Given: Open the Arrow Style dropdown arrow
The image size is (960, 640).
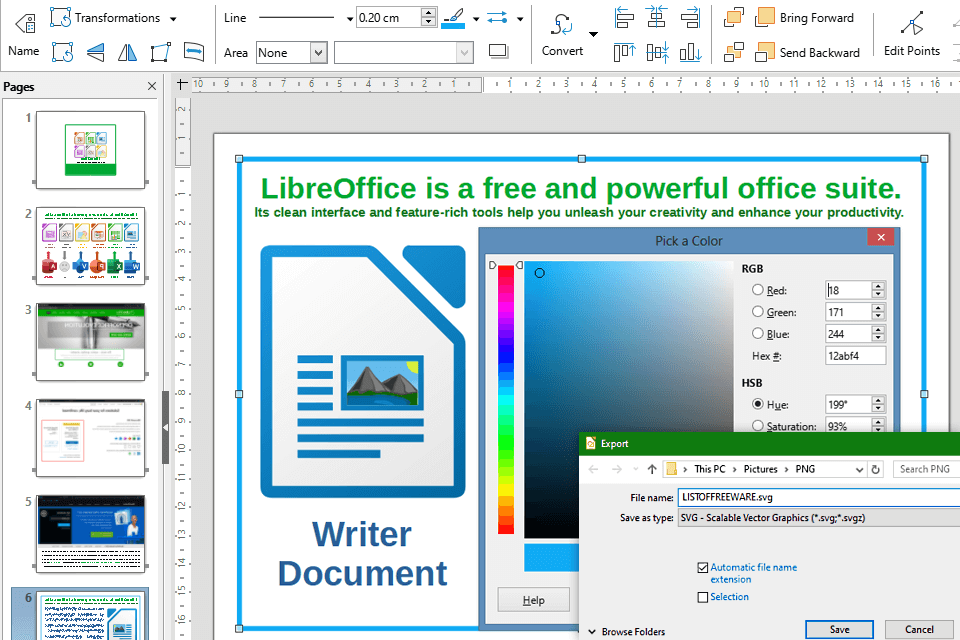Looking at the screenshot, I should [520, 19].
